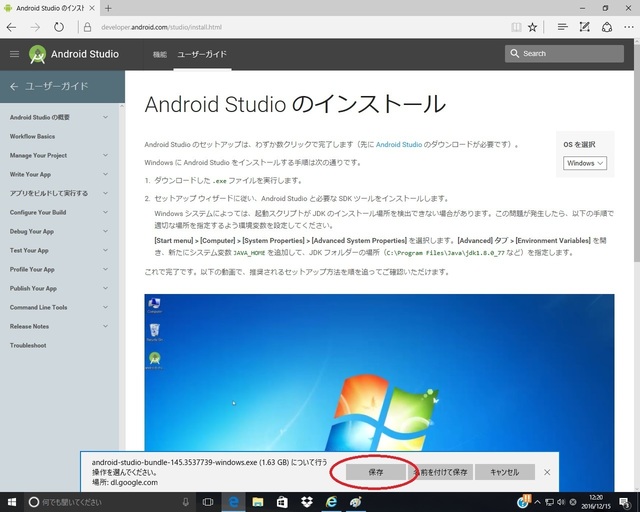Image resolution: width=640 pixels, height=512 pixels.
Task: Click the browser forward arrow
Action: click(x=36, y=27)
